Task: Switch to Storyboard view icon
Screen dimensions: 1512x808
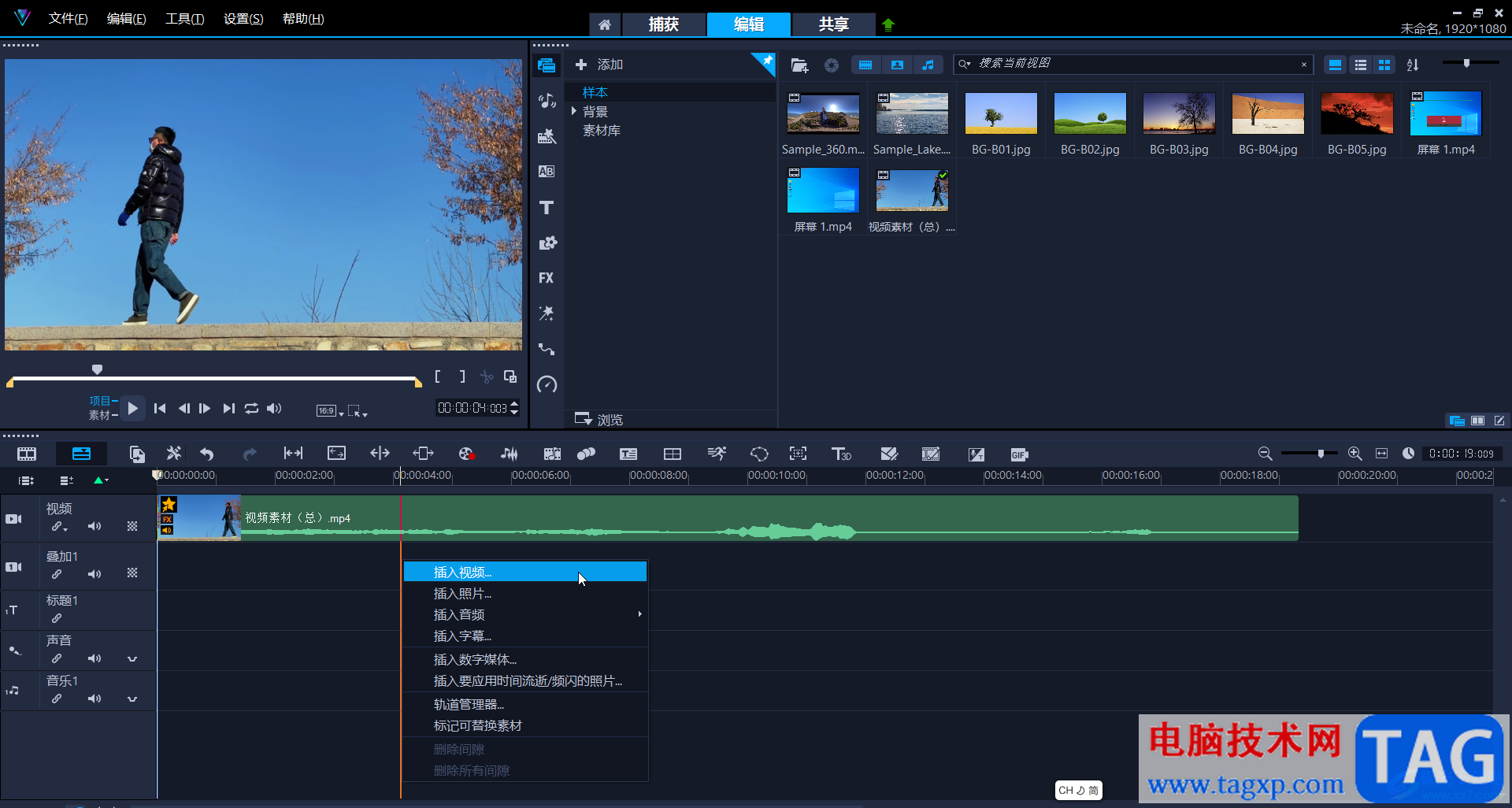Action: point(27,454)
